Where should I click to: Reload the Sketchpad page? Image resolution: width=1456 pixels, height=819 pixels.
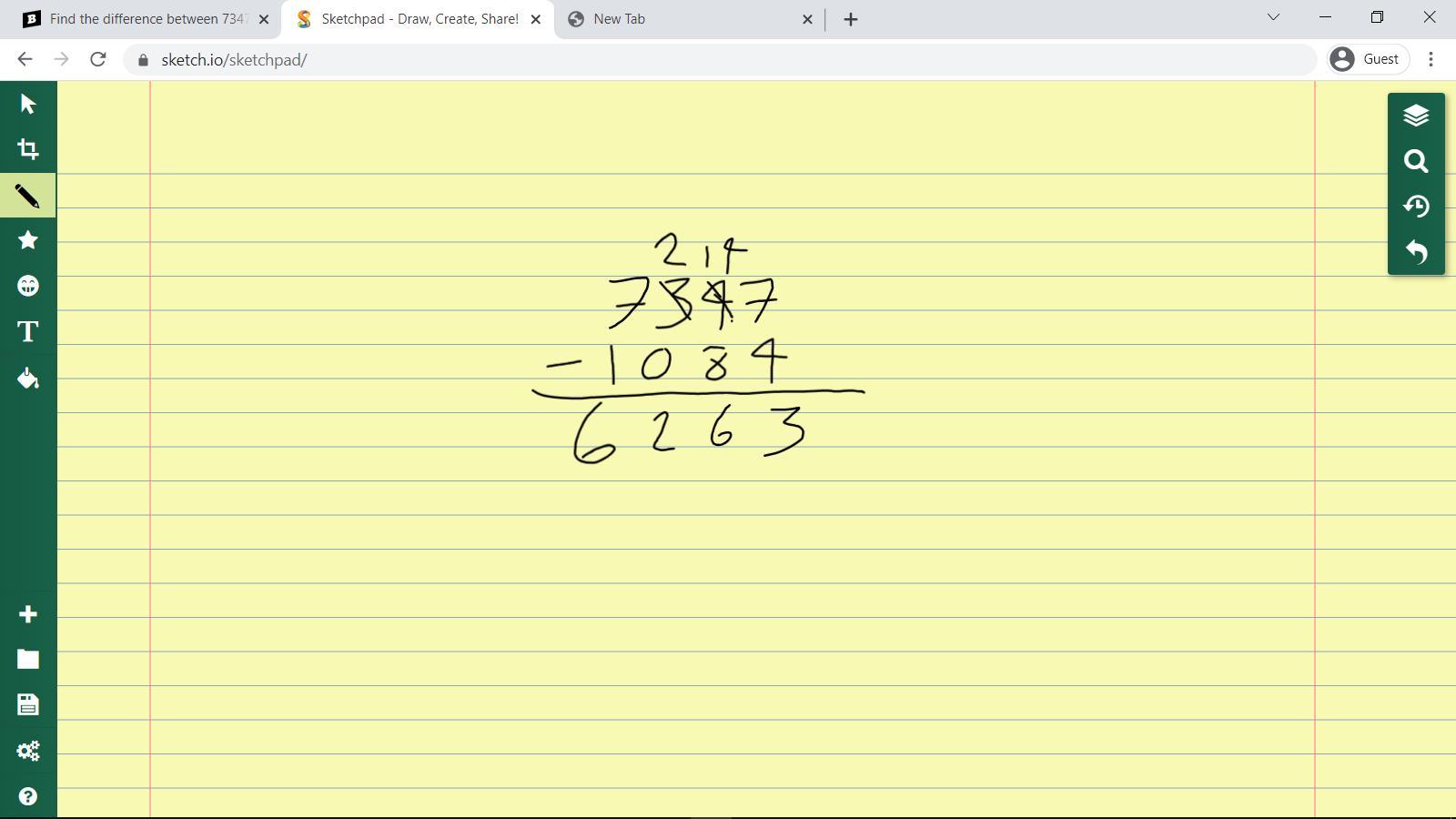[98, 59]
